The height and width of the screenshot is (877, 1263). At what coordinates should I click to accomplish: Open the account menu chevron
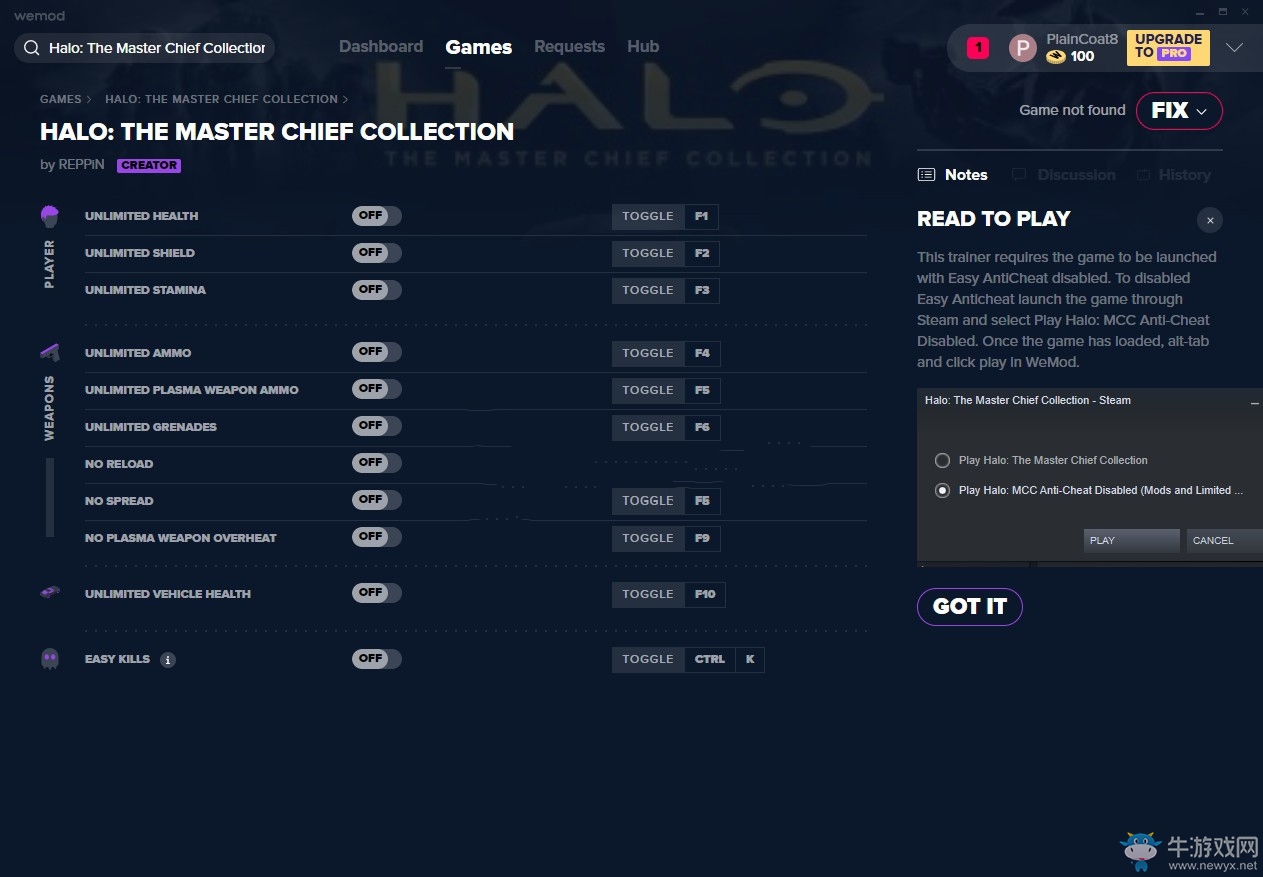(1235, 48)
